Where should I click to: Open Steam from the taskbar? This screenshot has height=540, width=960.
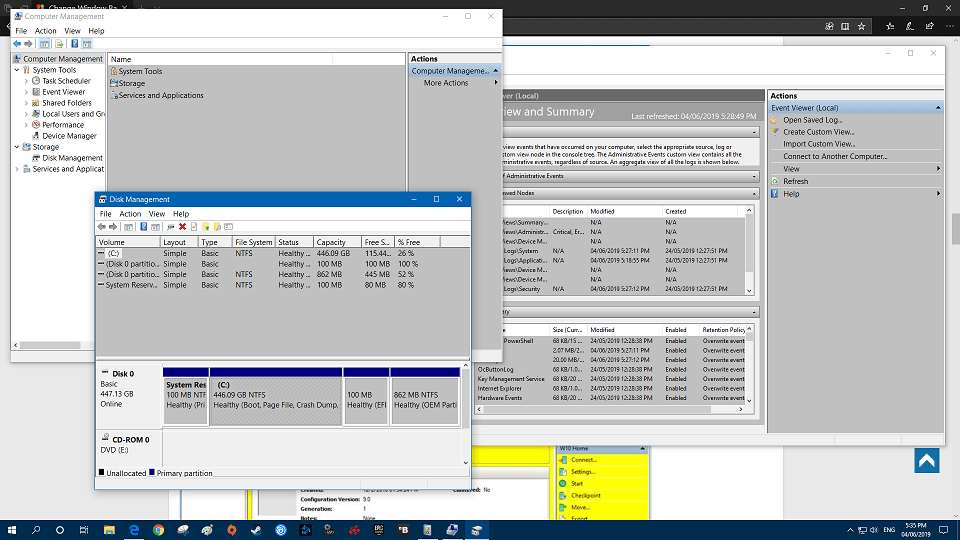point(256,530)
